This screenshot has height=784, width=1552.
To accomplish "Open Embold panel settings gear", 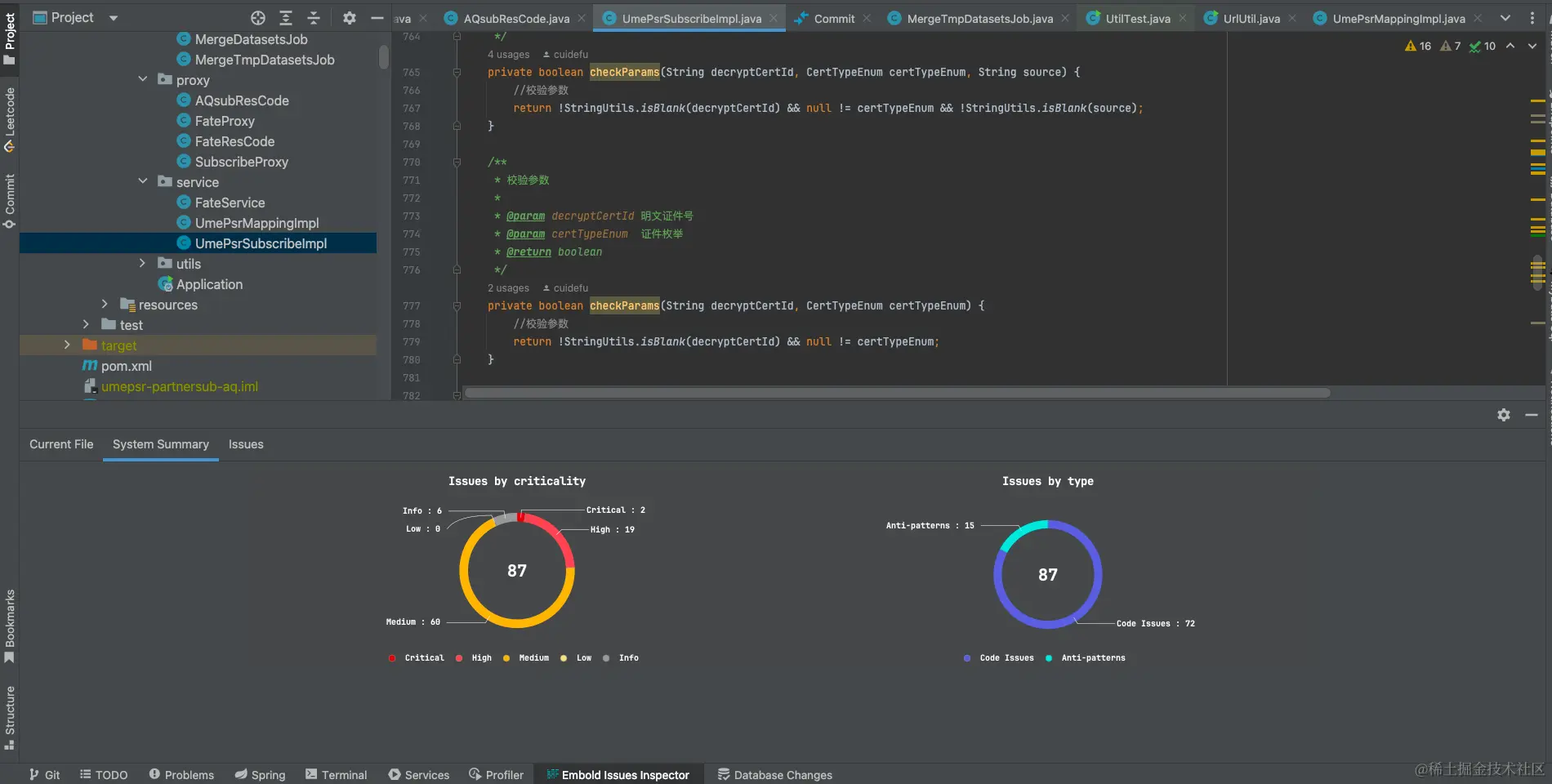I will pos(1504,415).
